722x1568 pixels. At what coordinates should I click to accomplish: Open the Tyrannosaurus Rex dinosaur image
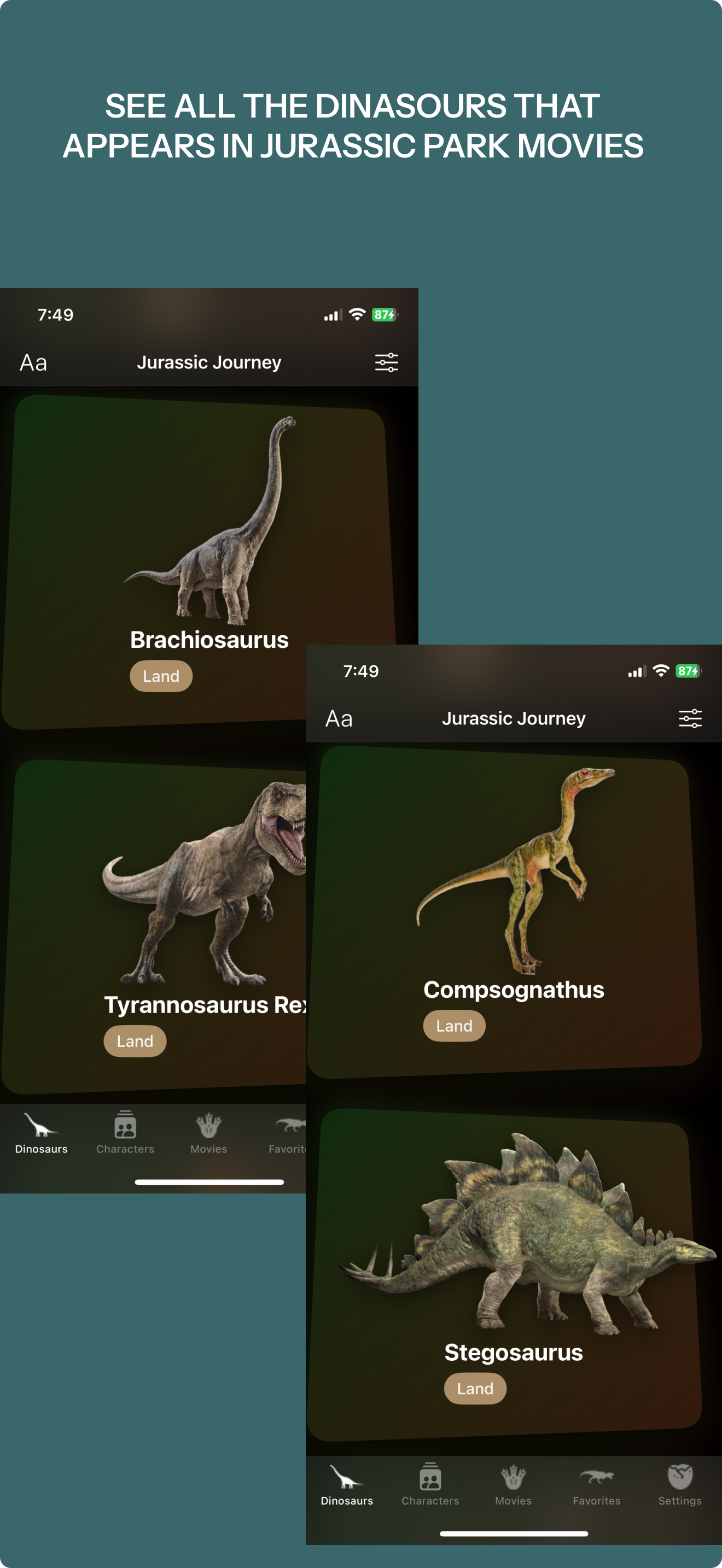click(205, 882)
